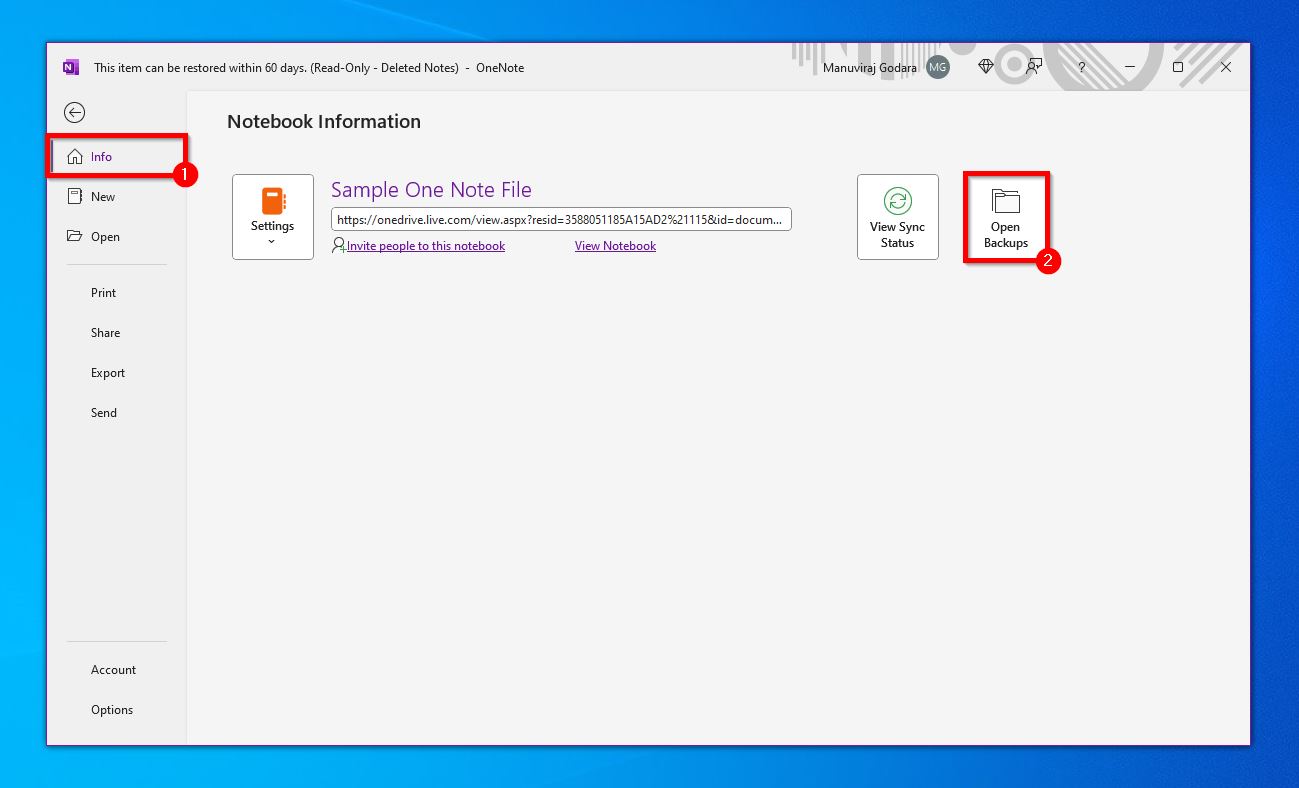Minimize the OneNote window
1299x788 pixels.
click(1130, 67)
